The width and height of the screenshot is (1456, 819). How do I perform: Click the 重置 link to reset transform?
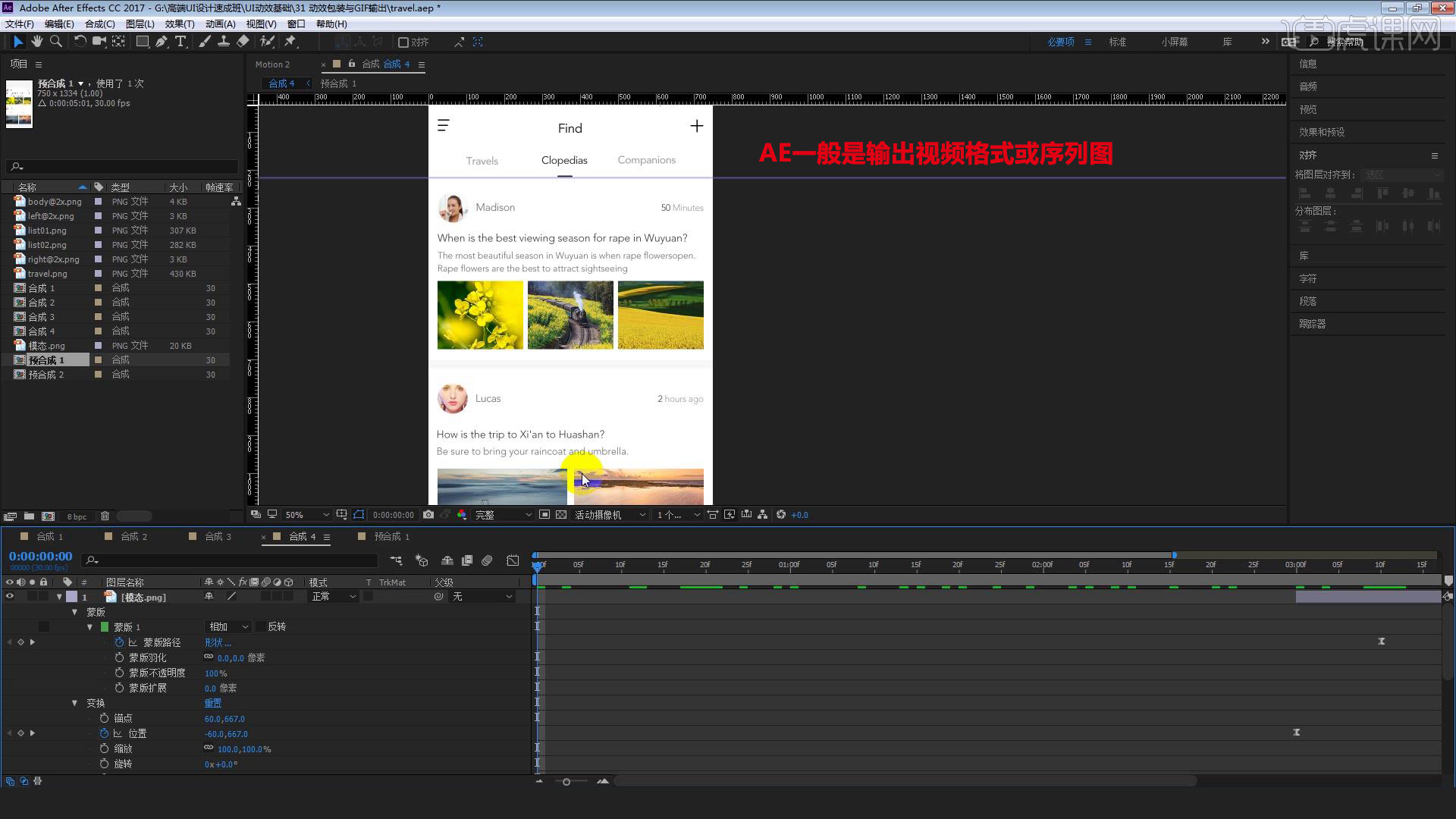pos(212,703)
